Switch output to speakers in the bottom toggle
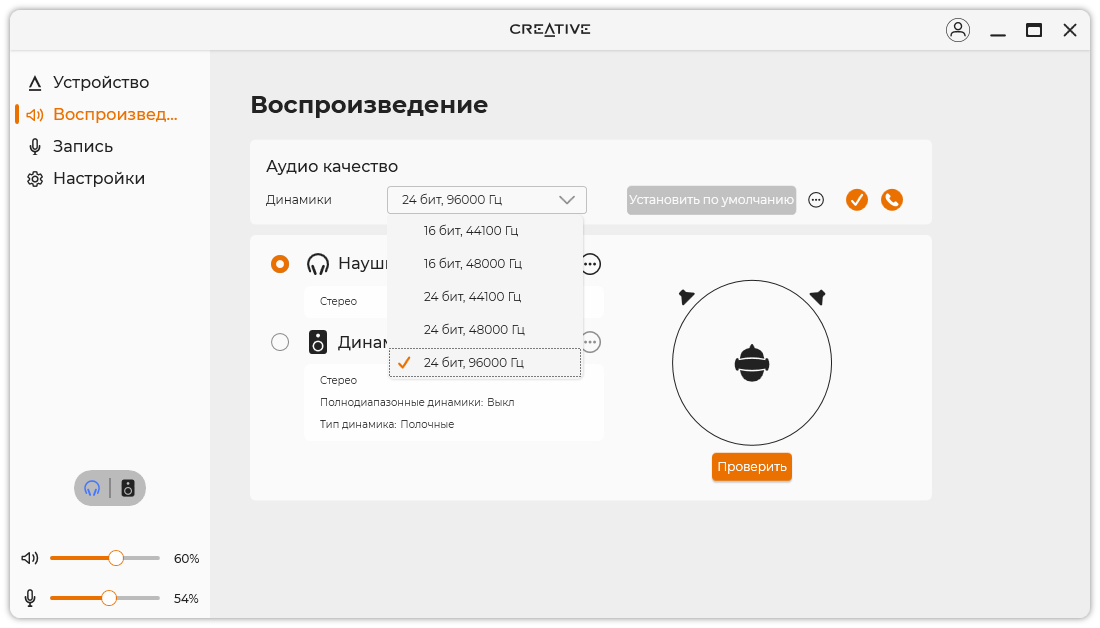The width and height of the screenshot is (1100, 628). (x=128, y=488)
